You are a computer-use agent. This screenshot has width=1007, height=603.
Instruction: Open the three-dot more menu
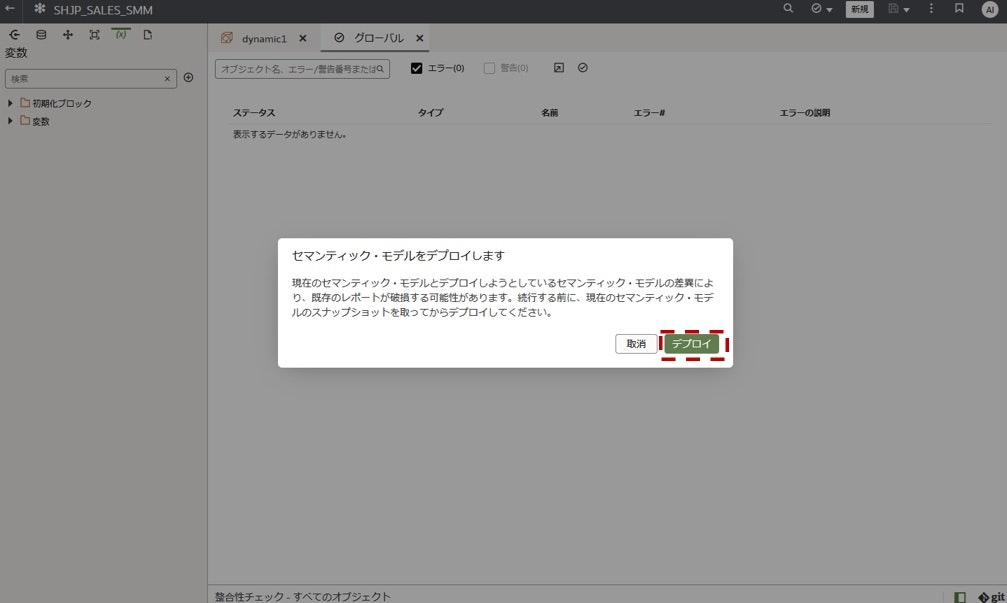[x=931, y=9]
